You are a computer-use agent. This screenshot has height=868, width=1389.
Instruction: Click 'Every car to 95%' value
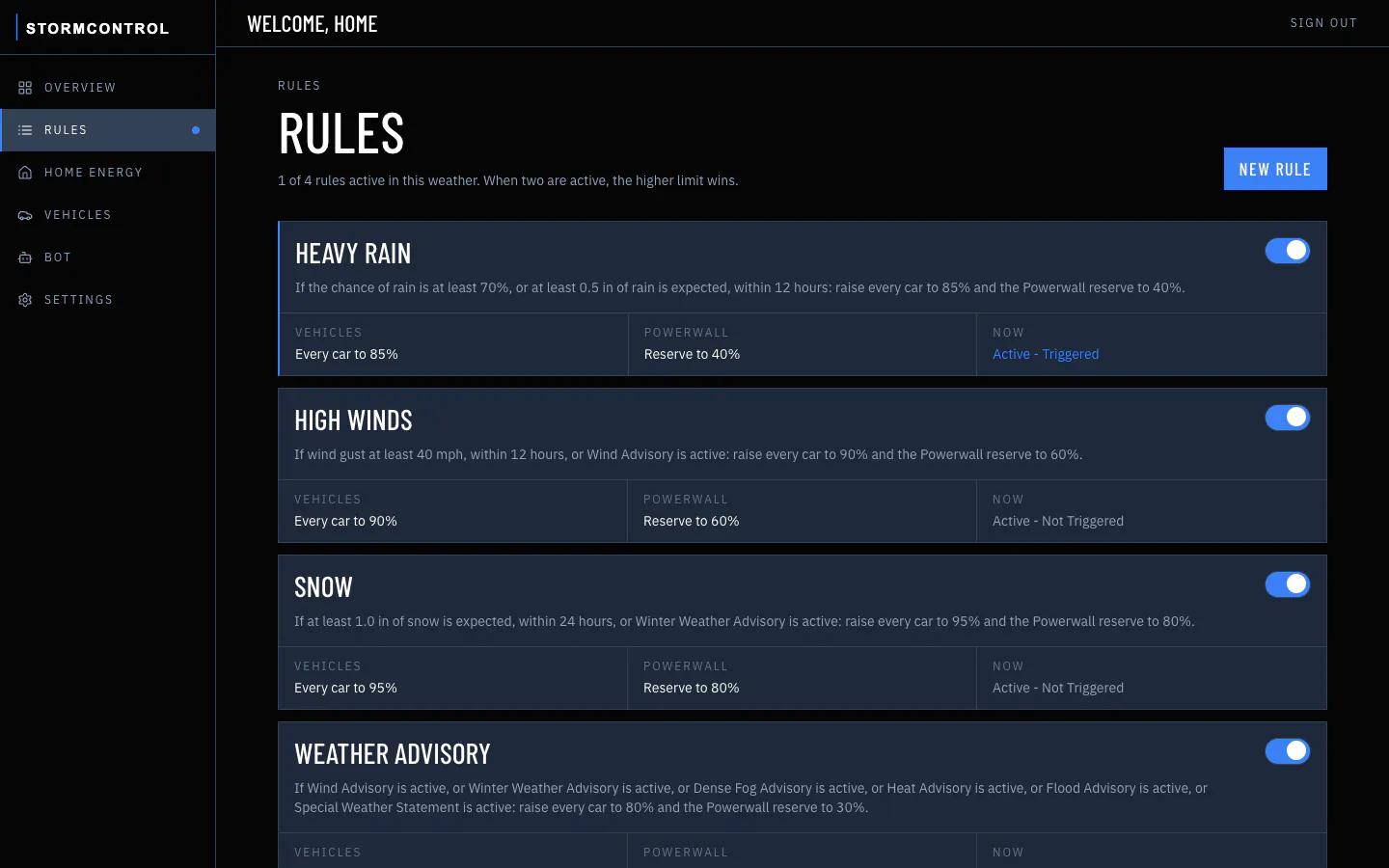click(345, 688)
